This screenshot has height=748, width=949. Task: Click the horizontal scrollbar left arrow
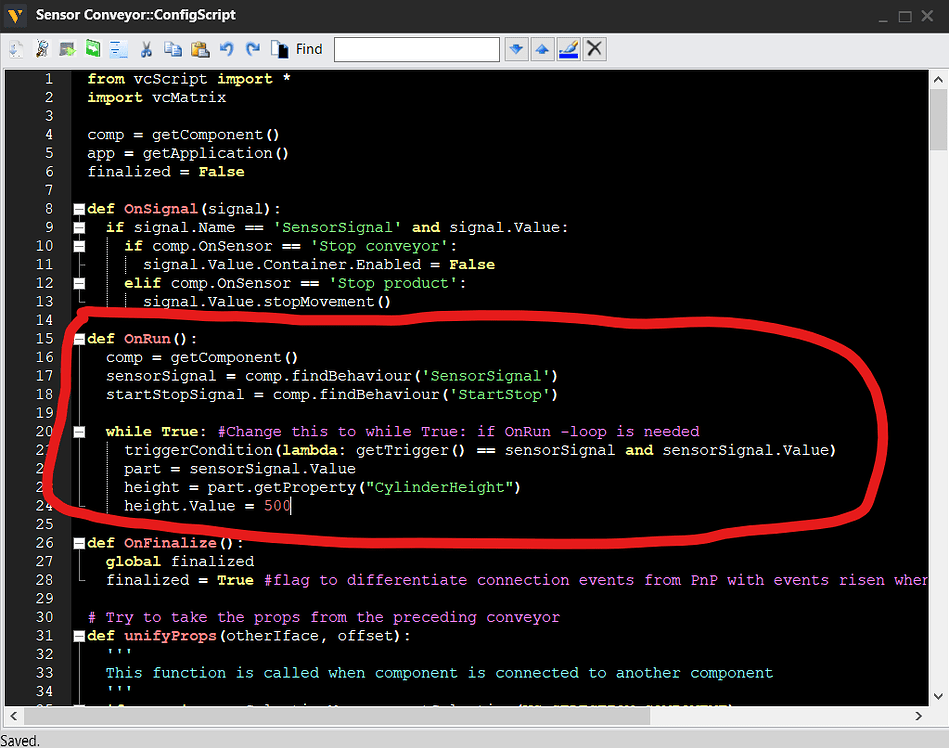[x=13, y=716]
